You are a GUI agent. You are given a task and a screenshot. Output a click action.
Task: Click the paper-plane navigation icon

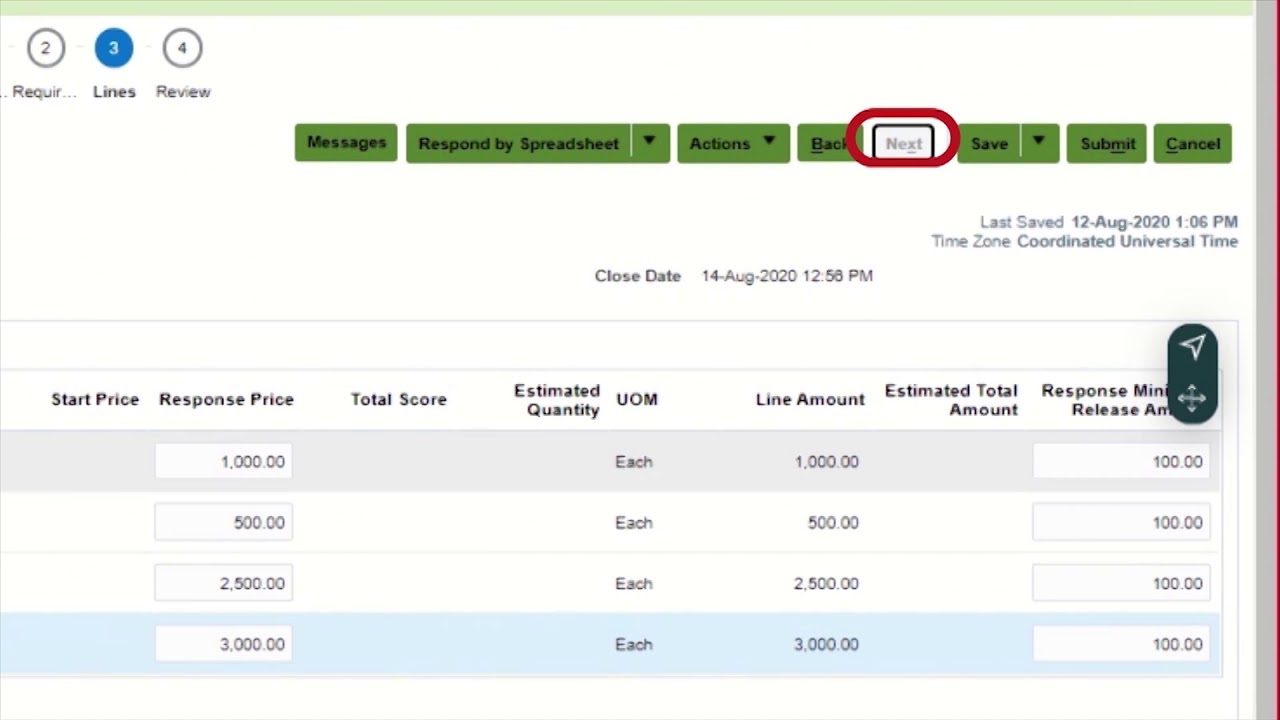pyautogui.click(x=1192, y=347)
